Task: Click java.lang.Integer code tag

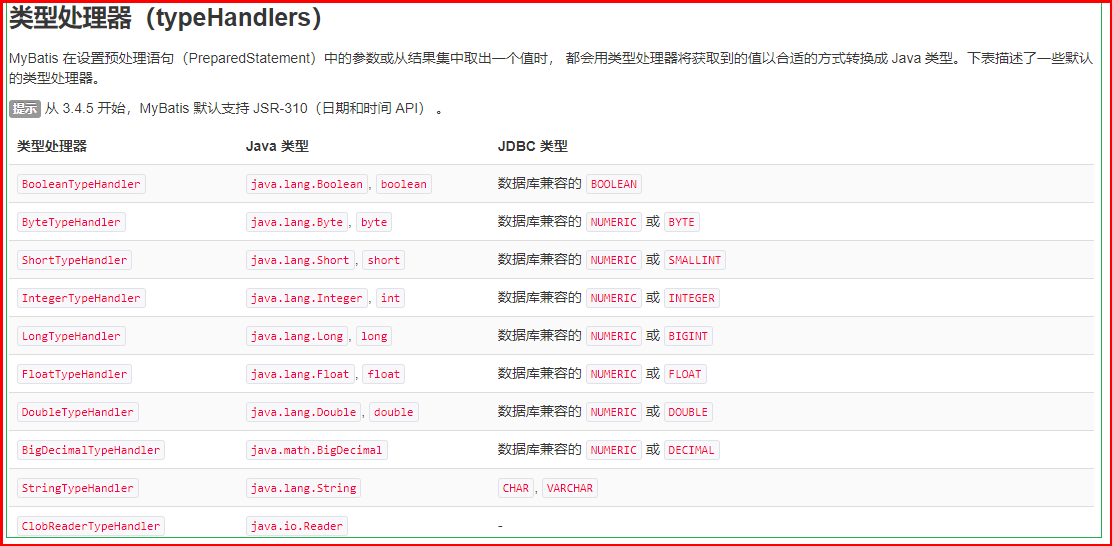Action: (x=307, y=298)
